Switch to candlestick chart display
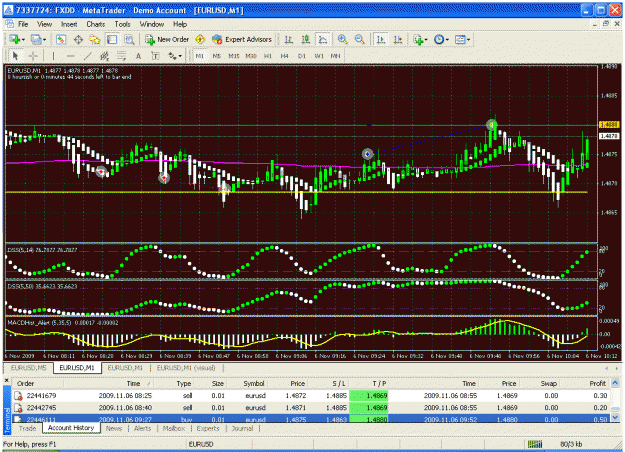This screenshot has width=625, height=452. (x=306, y=39)
